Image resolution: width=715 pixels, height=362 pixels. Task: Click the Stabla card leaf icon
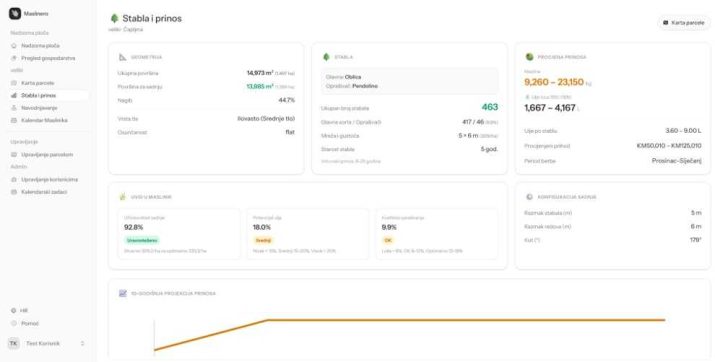[326, 57]
